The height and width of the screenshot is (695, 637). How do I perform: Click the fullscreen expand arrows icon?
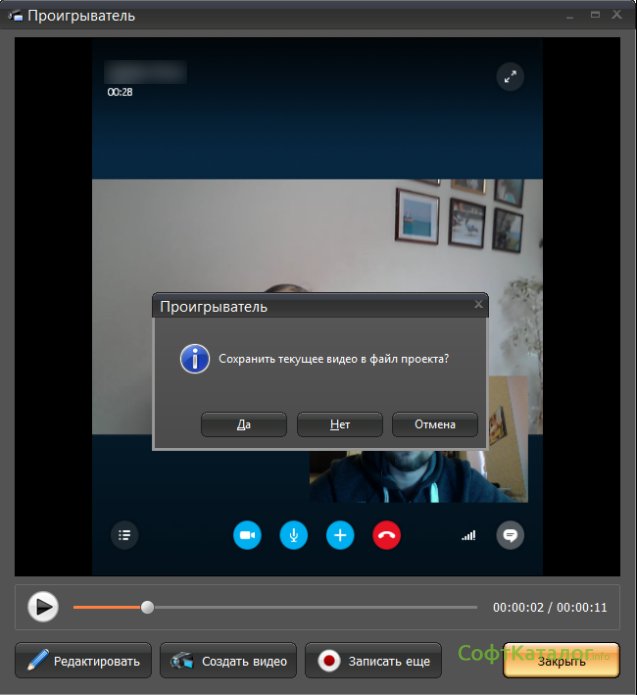510,78
